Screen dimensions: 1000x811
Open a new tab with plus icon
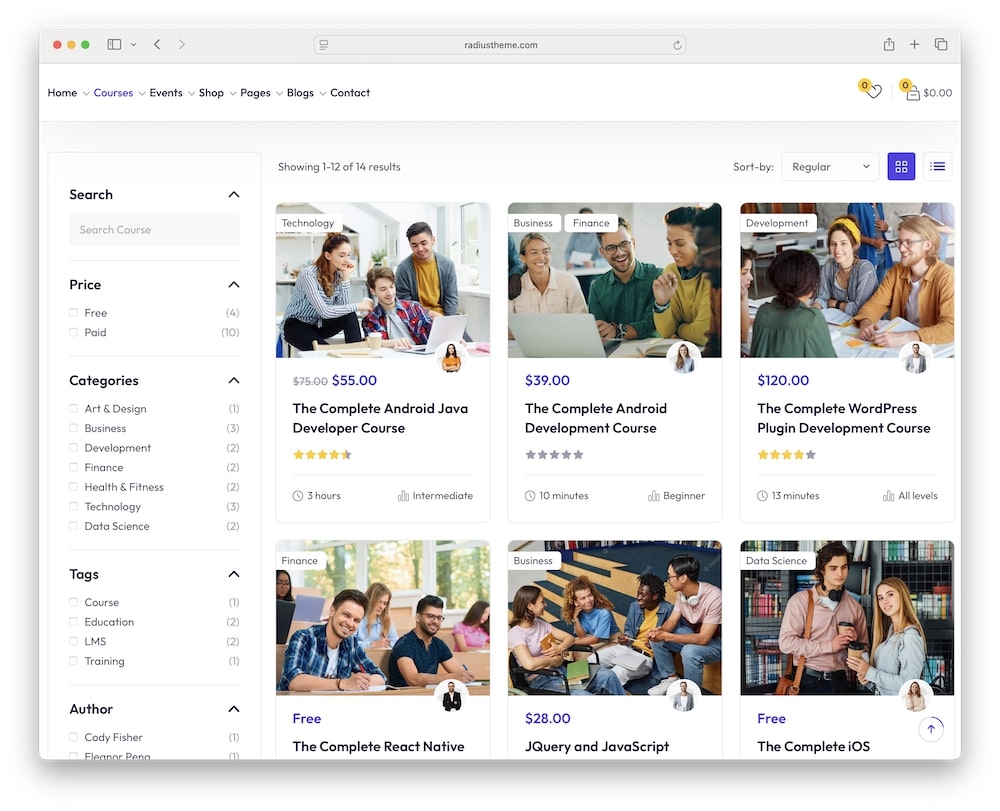pos(914,45)
